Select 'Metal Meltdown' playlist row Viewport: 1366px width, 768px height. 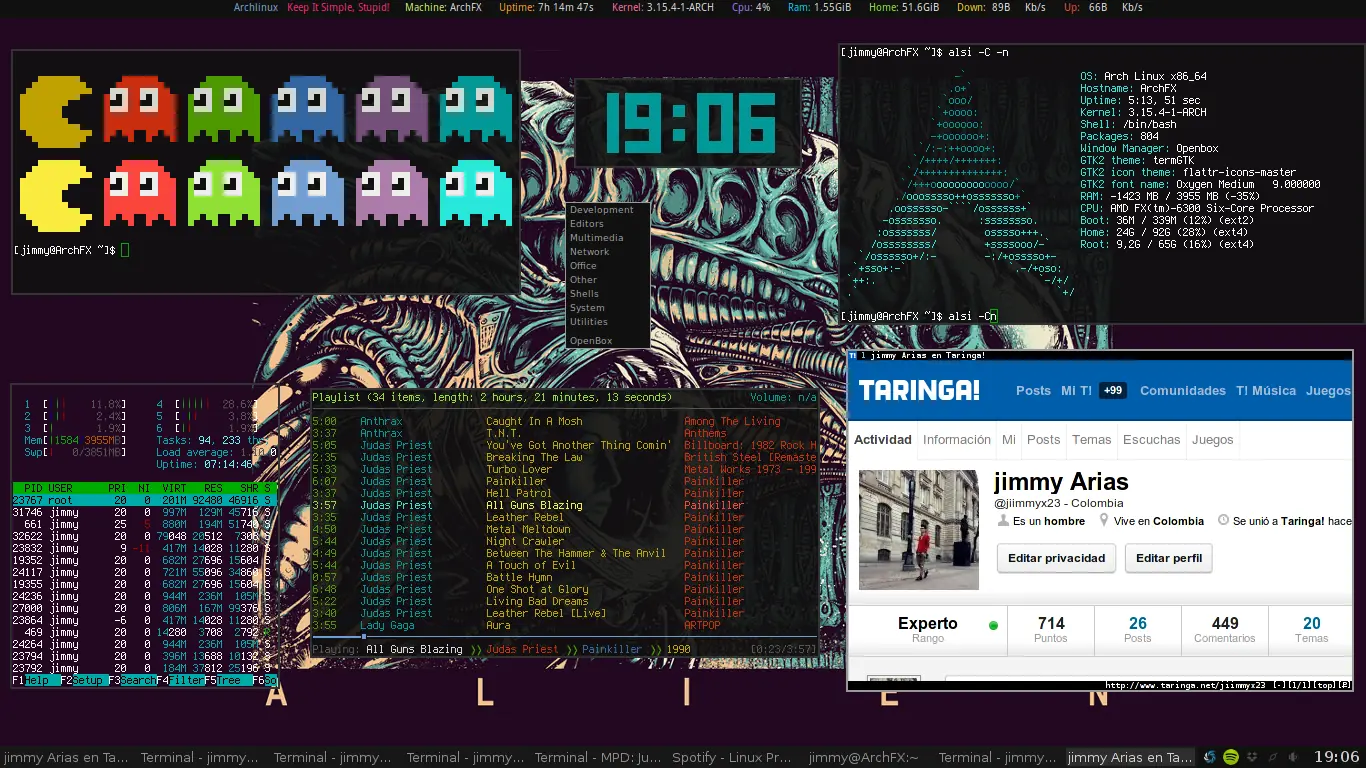564,529
